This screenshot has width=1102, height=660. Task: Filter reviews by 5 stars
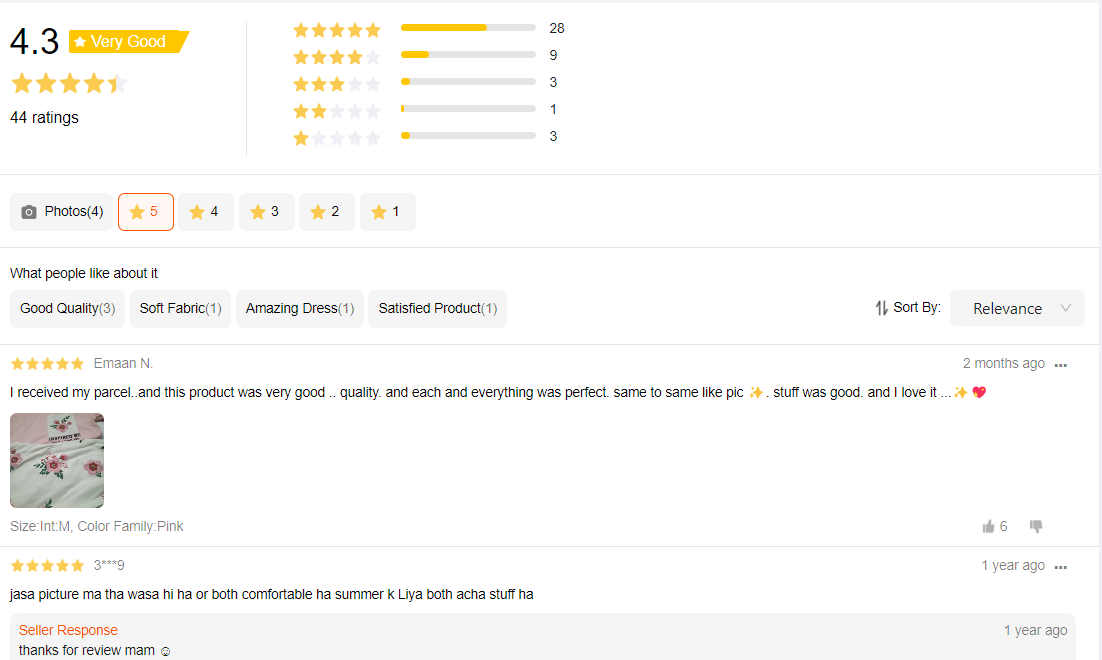pyautogui.click(x=146, y=212)
